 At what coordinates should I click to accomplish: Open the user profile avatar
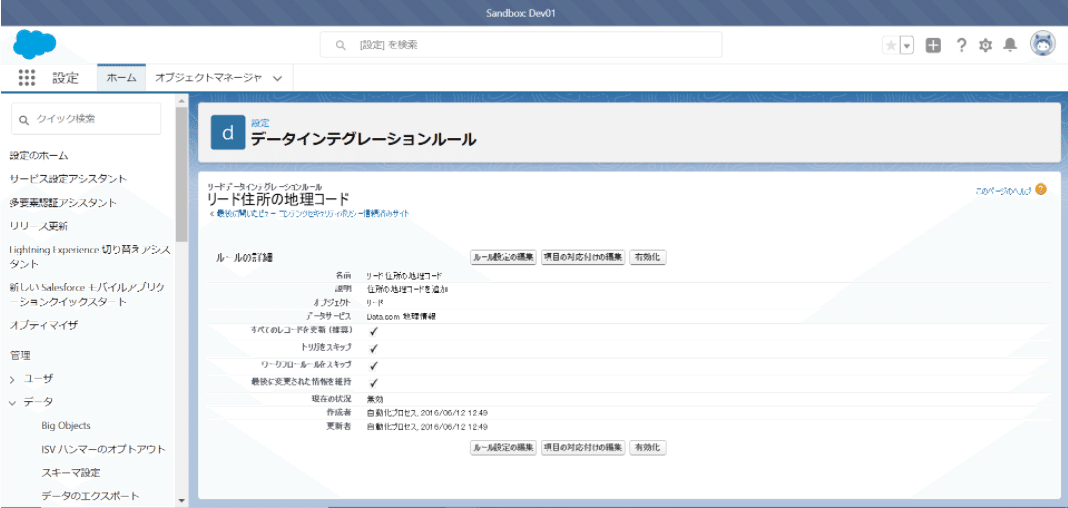pos(1043,44)
